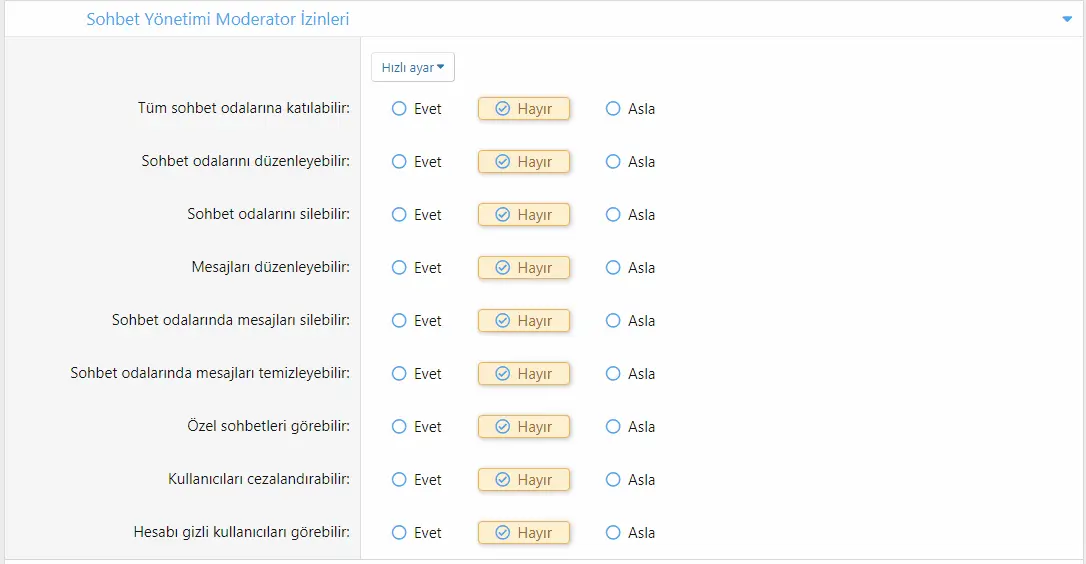1086x564 pixels.
Task: Select Hayır for Sohbet odalarını düzenleyebilir
Action: pos(524,161)
